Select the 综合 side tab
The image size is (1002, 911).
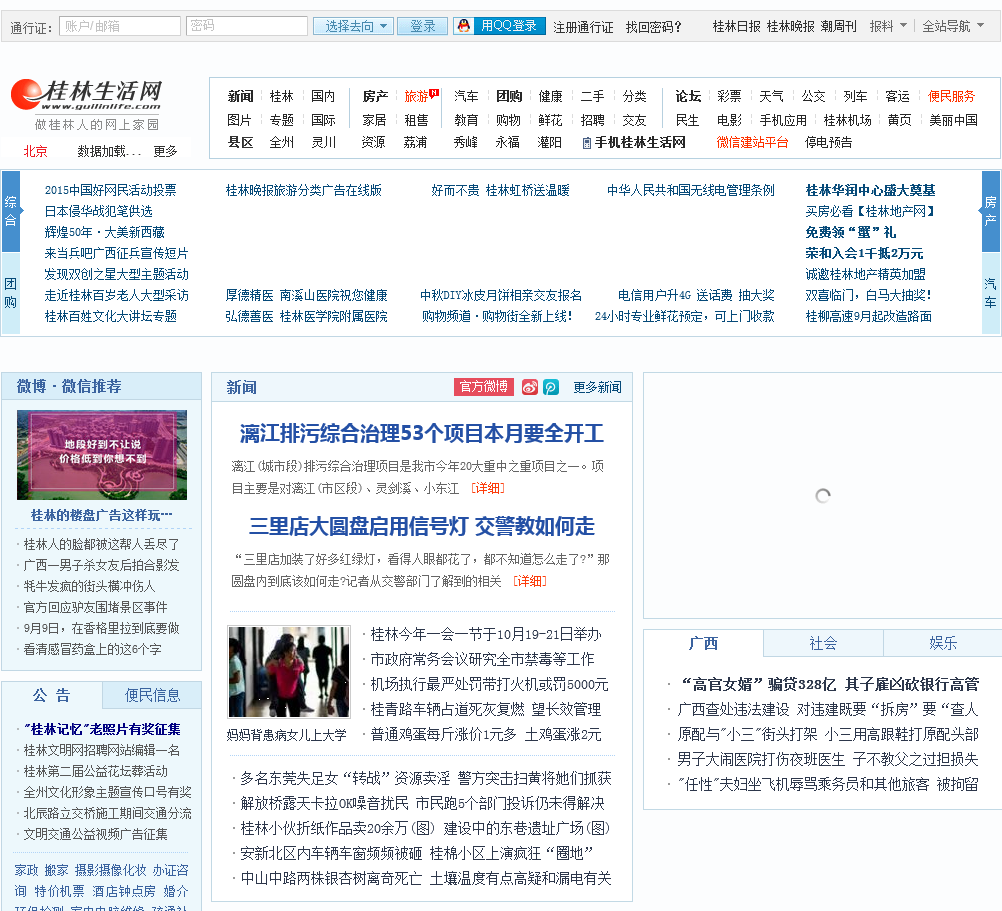(x=11, y=211)
